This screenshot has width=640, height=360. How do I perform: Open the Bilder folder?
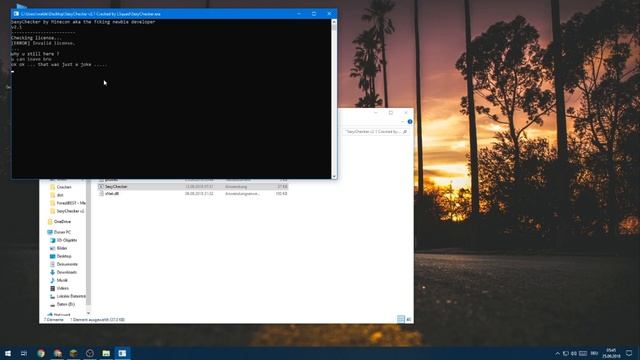coord(59,248)
